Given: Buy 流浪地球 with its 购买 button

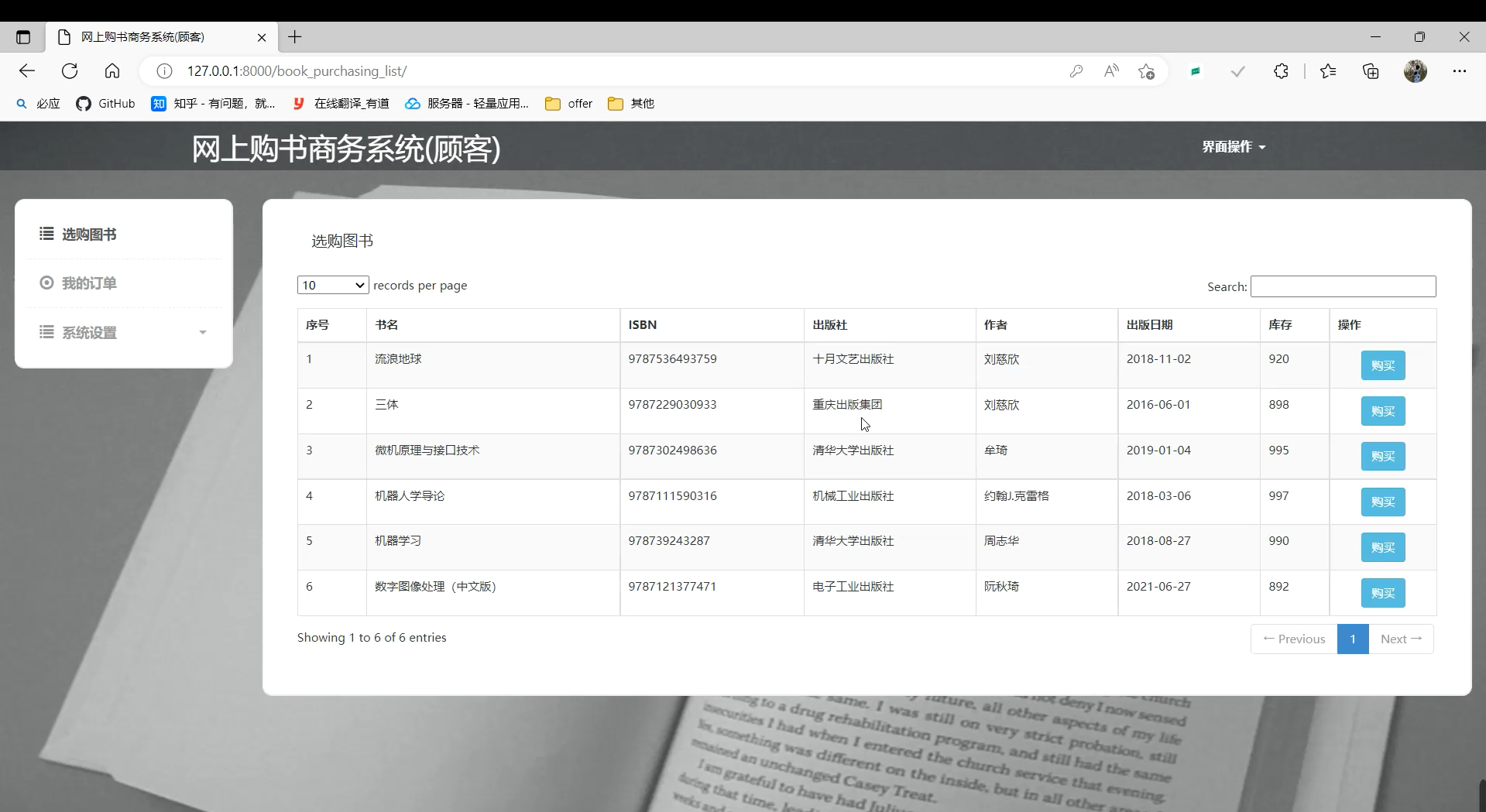Looking at the screenshot, I should coord(1383,365).
